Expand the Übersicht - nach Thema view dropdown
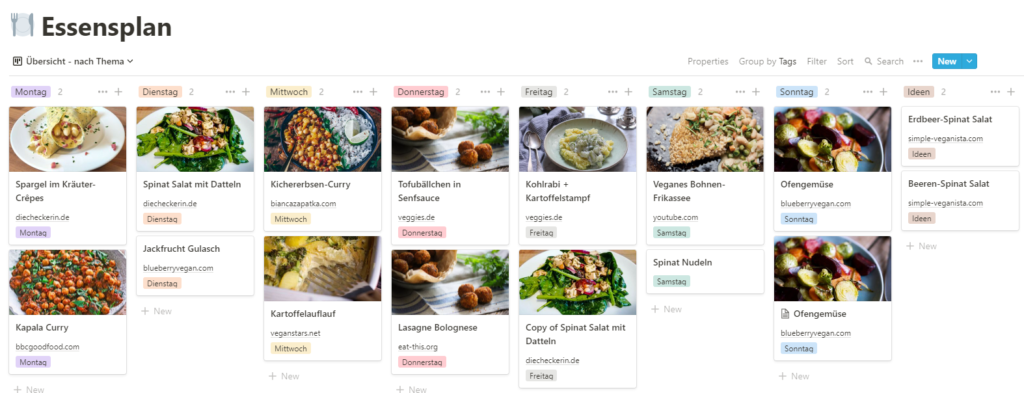Viewport: 1024px width, 393px height. tap(73, 61)
